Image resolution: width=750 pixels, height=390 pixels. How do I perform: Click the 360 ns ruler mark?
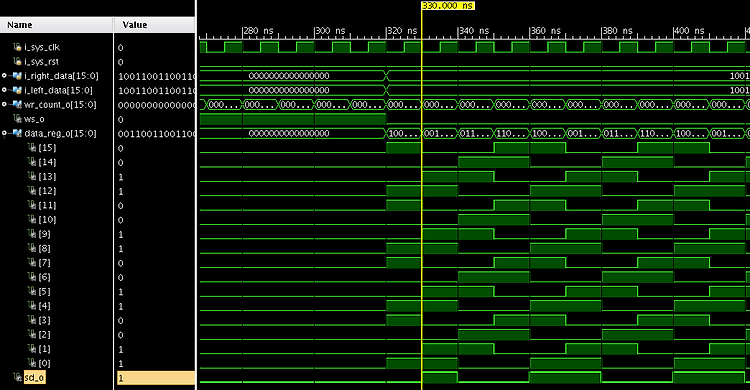click(x=545, y=31)
